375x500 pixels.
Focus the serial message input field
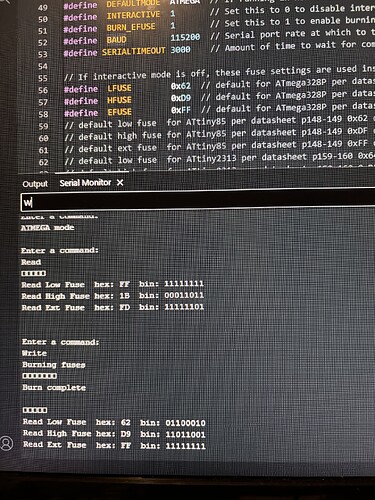[x=198, y=201]
